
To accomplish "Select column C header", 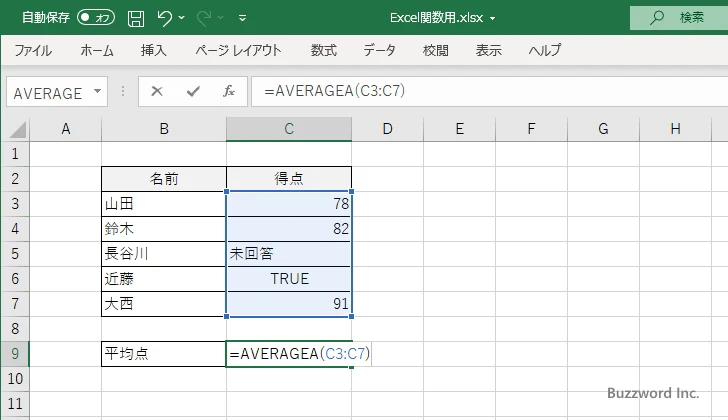I will [x=289, y=129].
